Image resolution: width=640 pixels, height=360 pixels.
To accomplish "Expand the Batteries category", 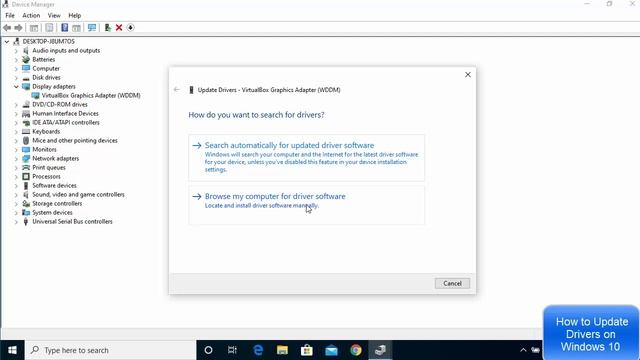I will click(16, 60).
